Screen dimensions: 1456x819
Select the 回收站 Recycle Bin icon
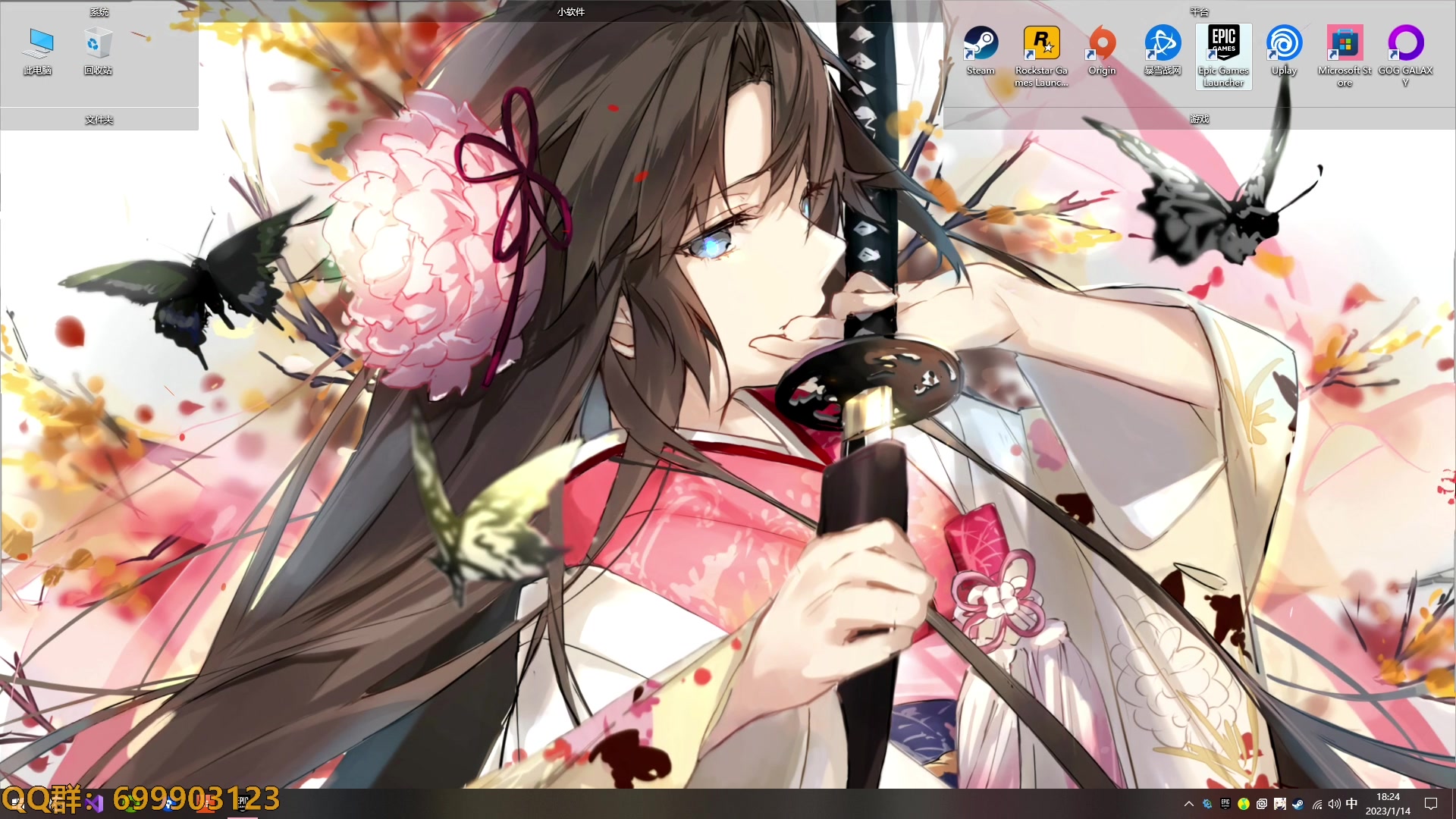(99, 44)
